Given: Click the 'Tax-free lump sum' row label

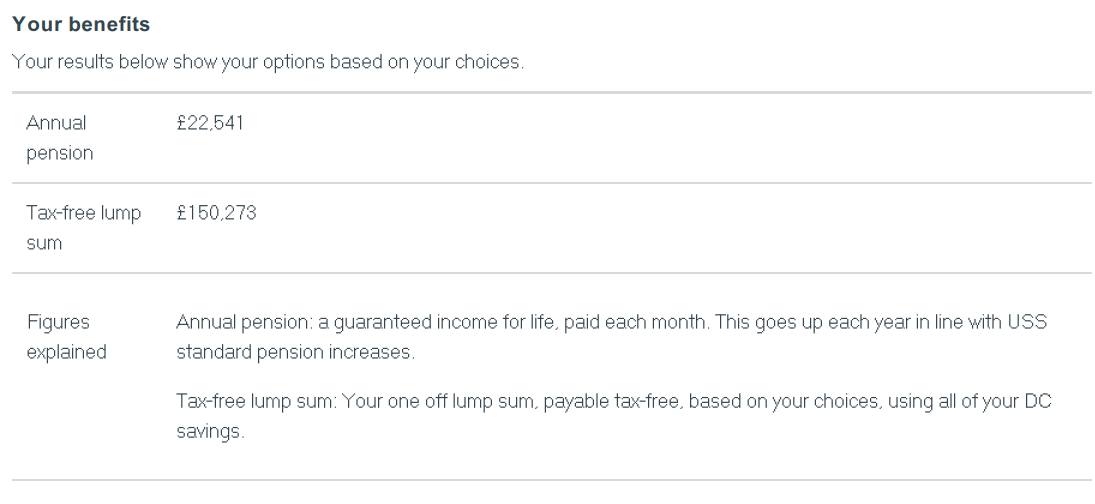Looking at the screenshot, I should coord(84,228).
